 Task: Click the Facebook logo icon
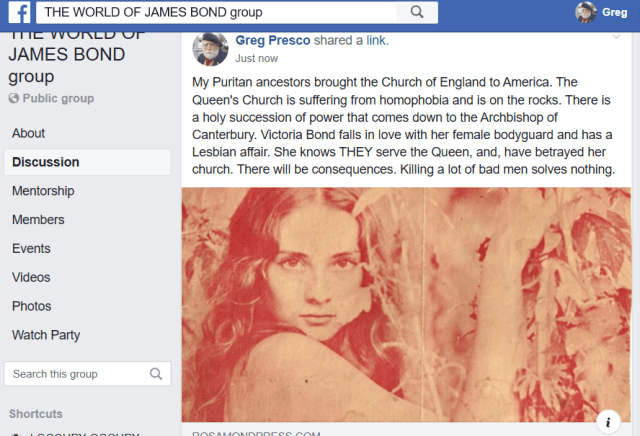19,12
